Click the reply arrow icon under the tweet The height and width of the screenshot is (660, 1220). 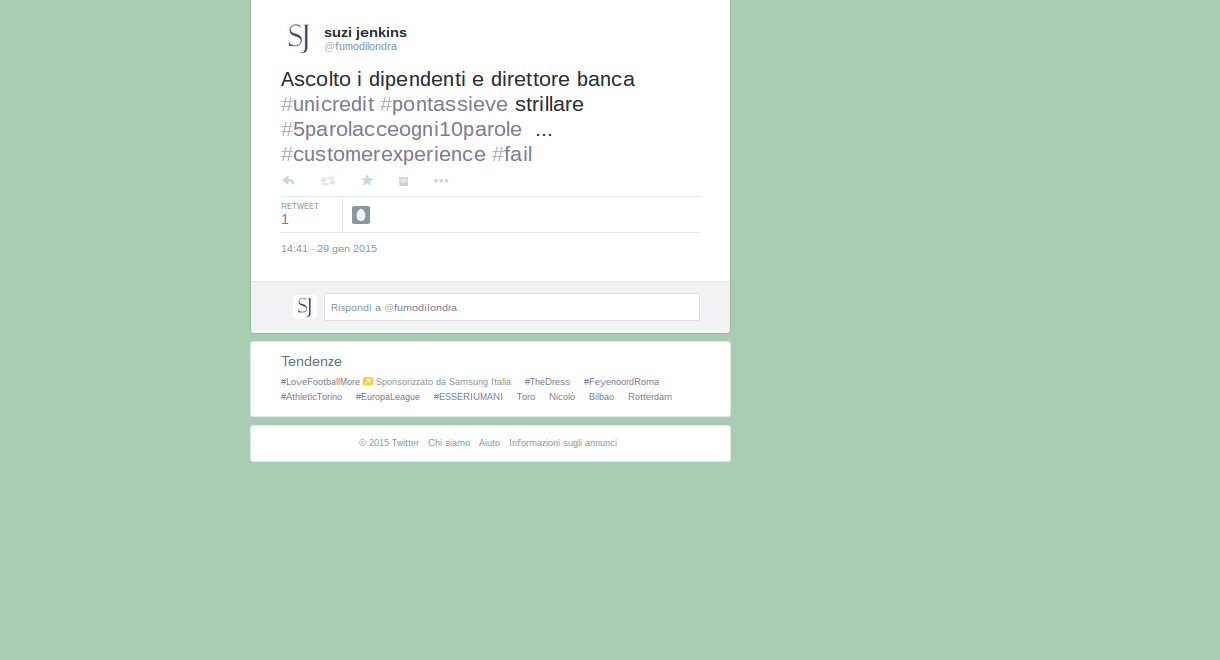(x=288, y=181)
